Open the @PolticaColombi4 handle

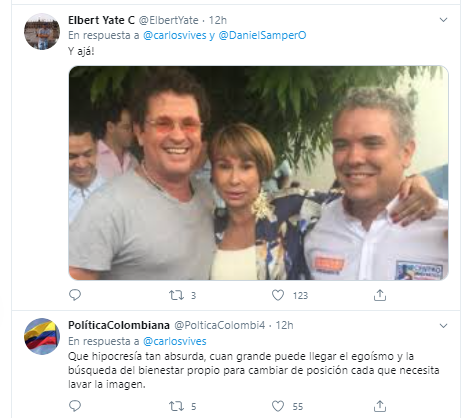pyautogui.click(x=220, y=325)
